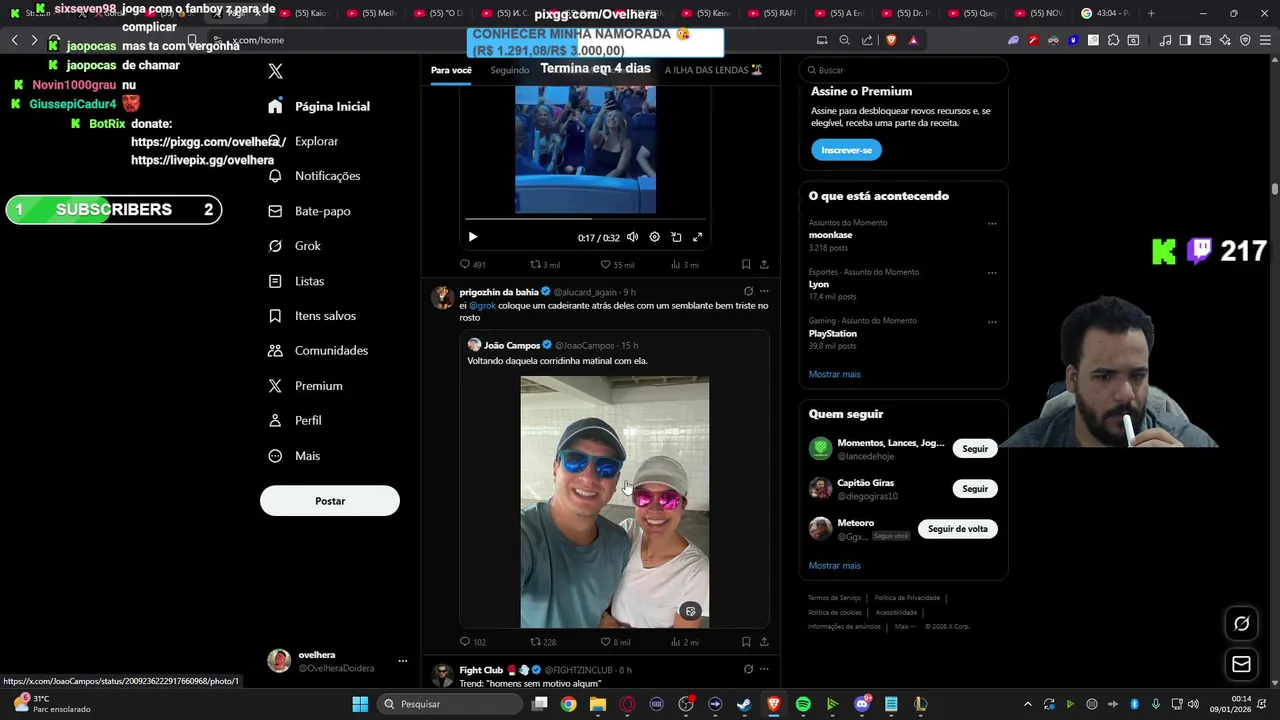
Task: Mute the video with the volume icon
Action: (x=632, y=237)
